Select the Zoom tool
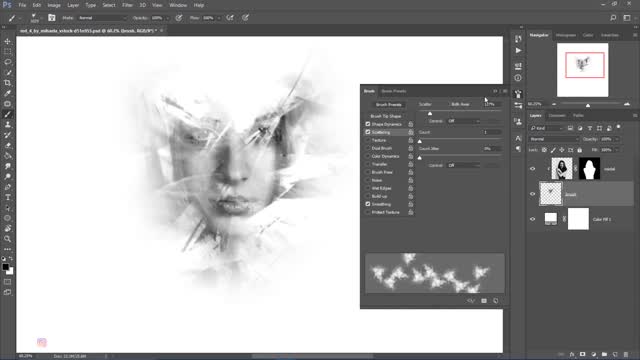 (7, 239)
